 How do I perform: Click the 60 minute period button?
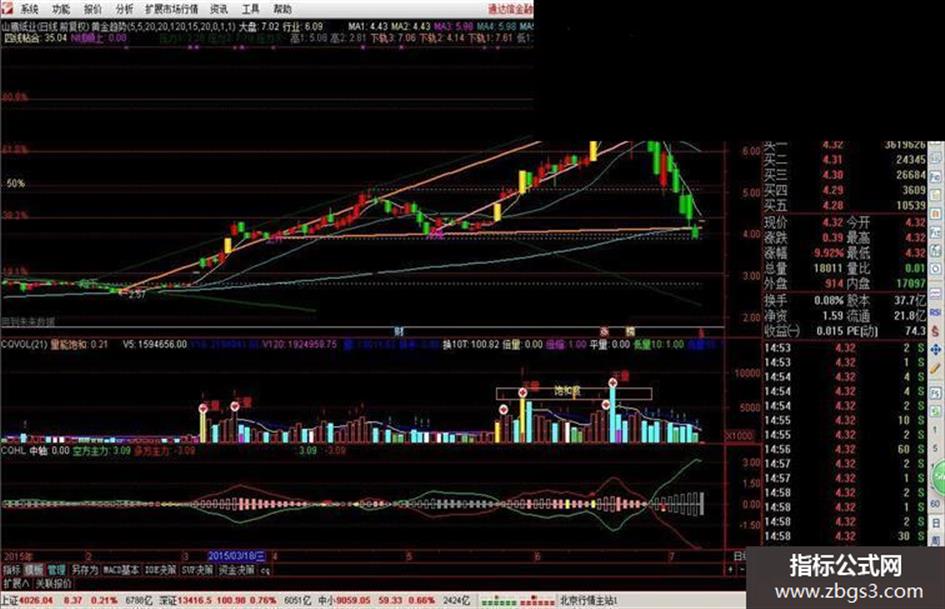(935, 504)
